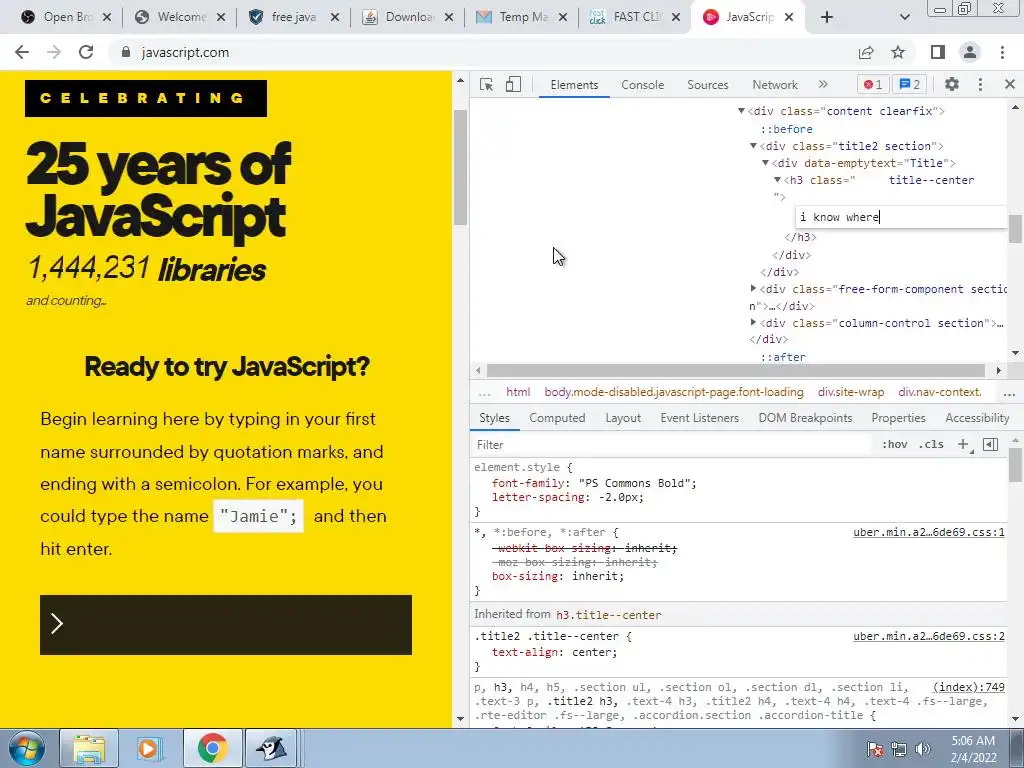
Task: Add a new style rule plus icon
Action: tap(964, 445)
